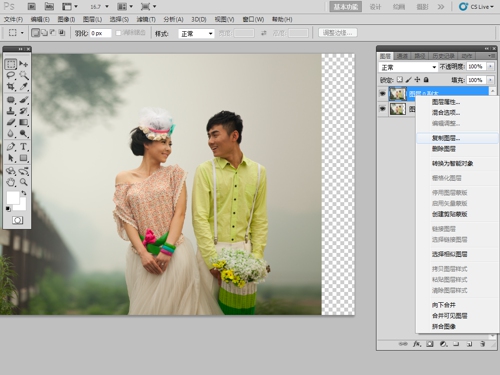Click the 基本功能 workspace button
This screenshot has height=375, width=500.
346,7
